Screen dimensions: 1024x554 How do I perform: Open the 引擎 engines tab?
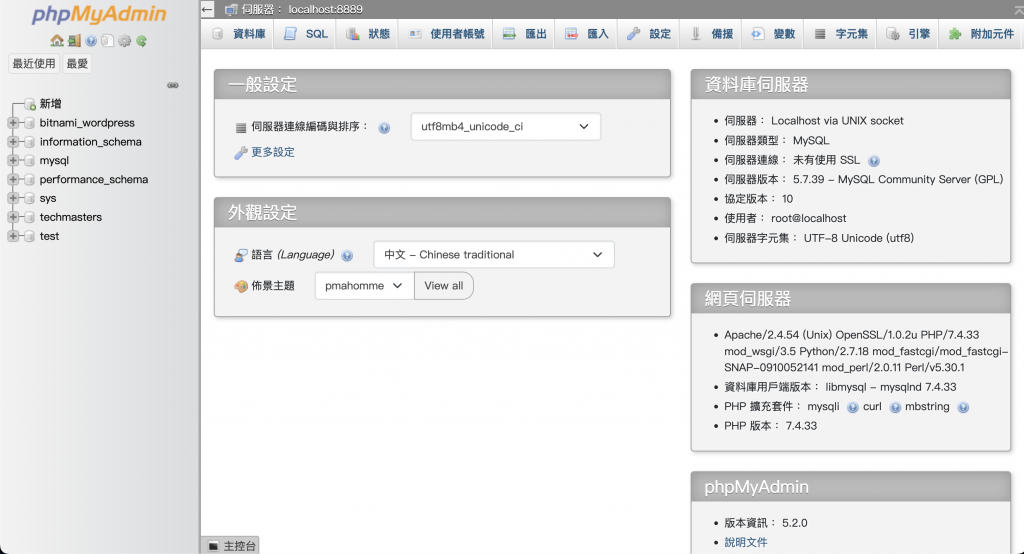(x=908, y=34)
